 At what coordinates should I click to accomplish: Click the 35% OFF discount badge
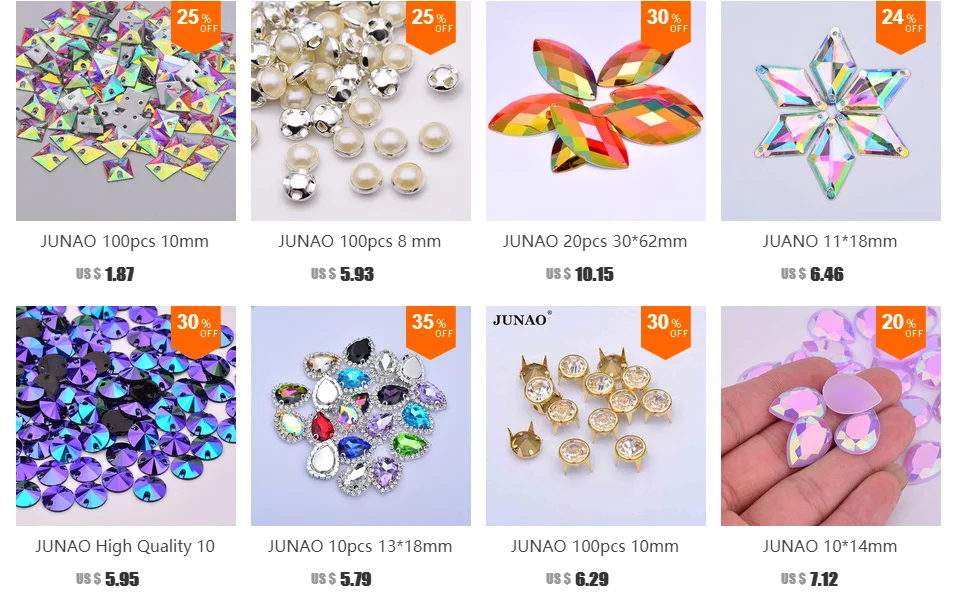431,330
